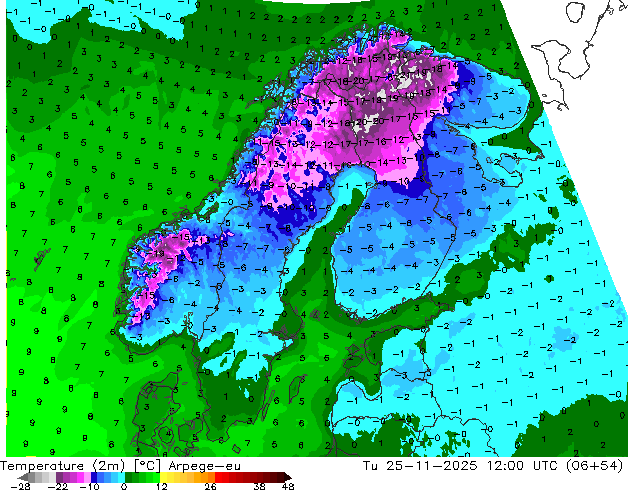
Task: Click the yellow swatch in the temperature legend
Action: (163, 477)
